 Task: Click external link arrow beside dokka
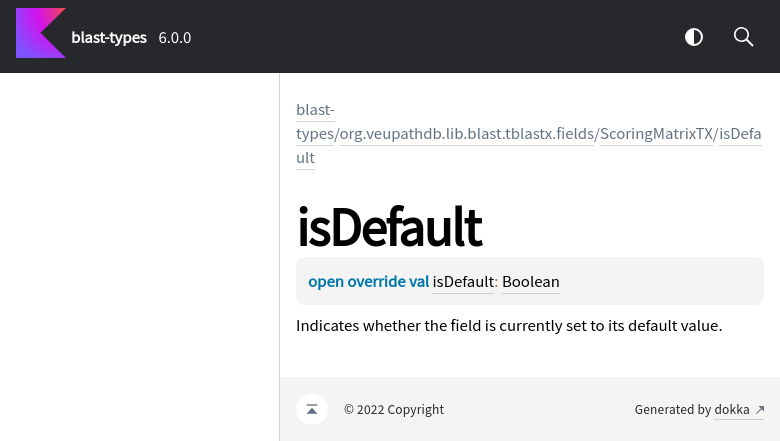coord(760,410)
